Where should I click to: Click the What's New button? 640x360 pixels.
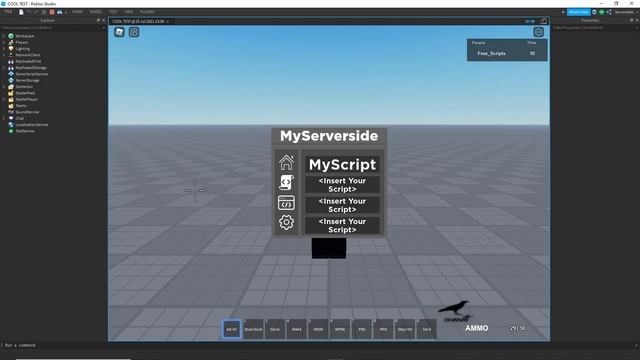pos(578,12)
